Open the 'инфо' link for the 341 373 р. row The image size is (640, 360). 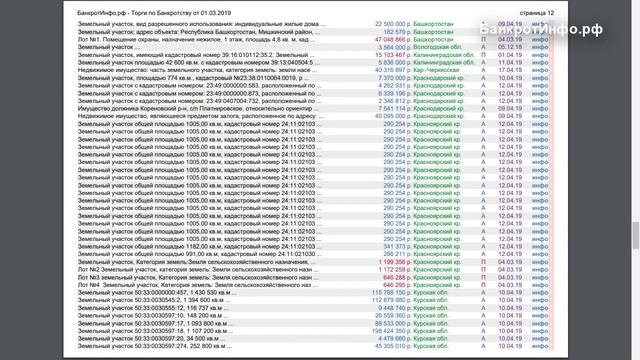tap(540, 247)
